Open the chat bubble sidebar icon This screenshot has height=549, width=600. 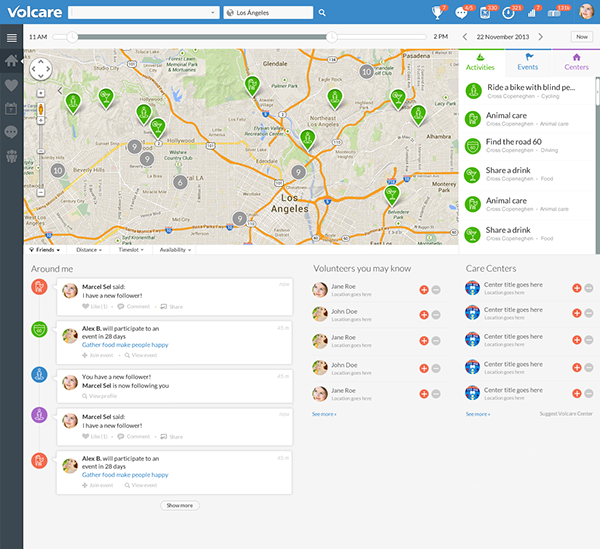pyautogui.click(x=11, y=132)
